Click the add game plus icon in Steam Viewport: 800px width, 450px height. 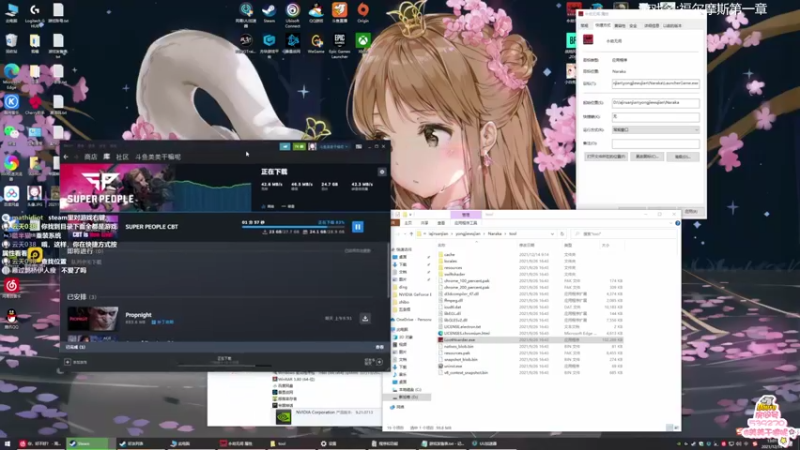coord(67,362)
